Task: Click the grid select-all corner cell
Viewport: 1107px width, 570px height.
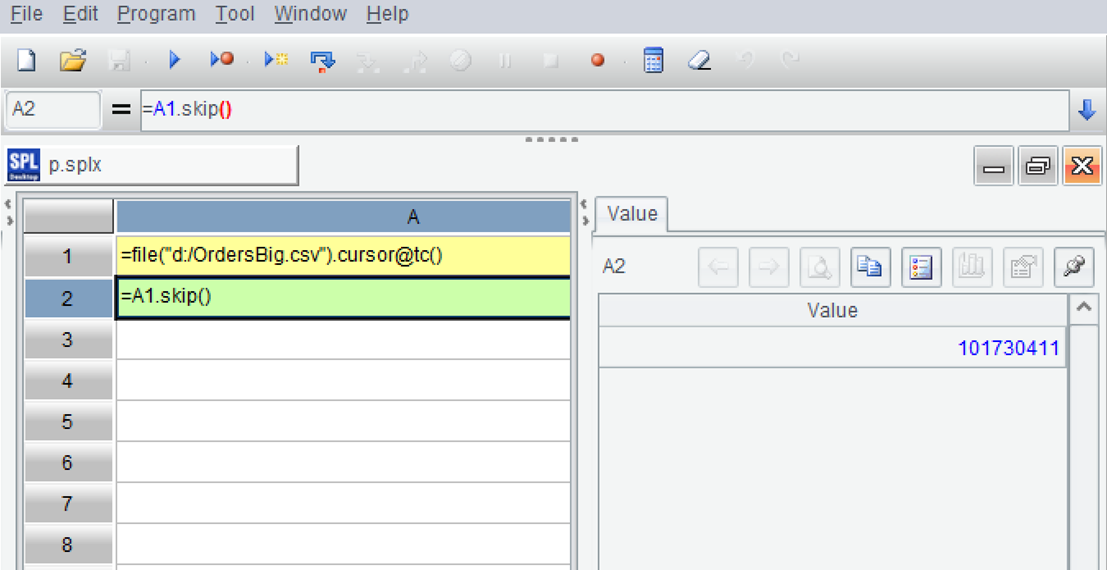Action: pyautogui.click(x=68, y=218)
